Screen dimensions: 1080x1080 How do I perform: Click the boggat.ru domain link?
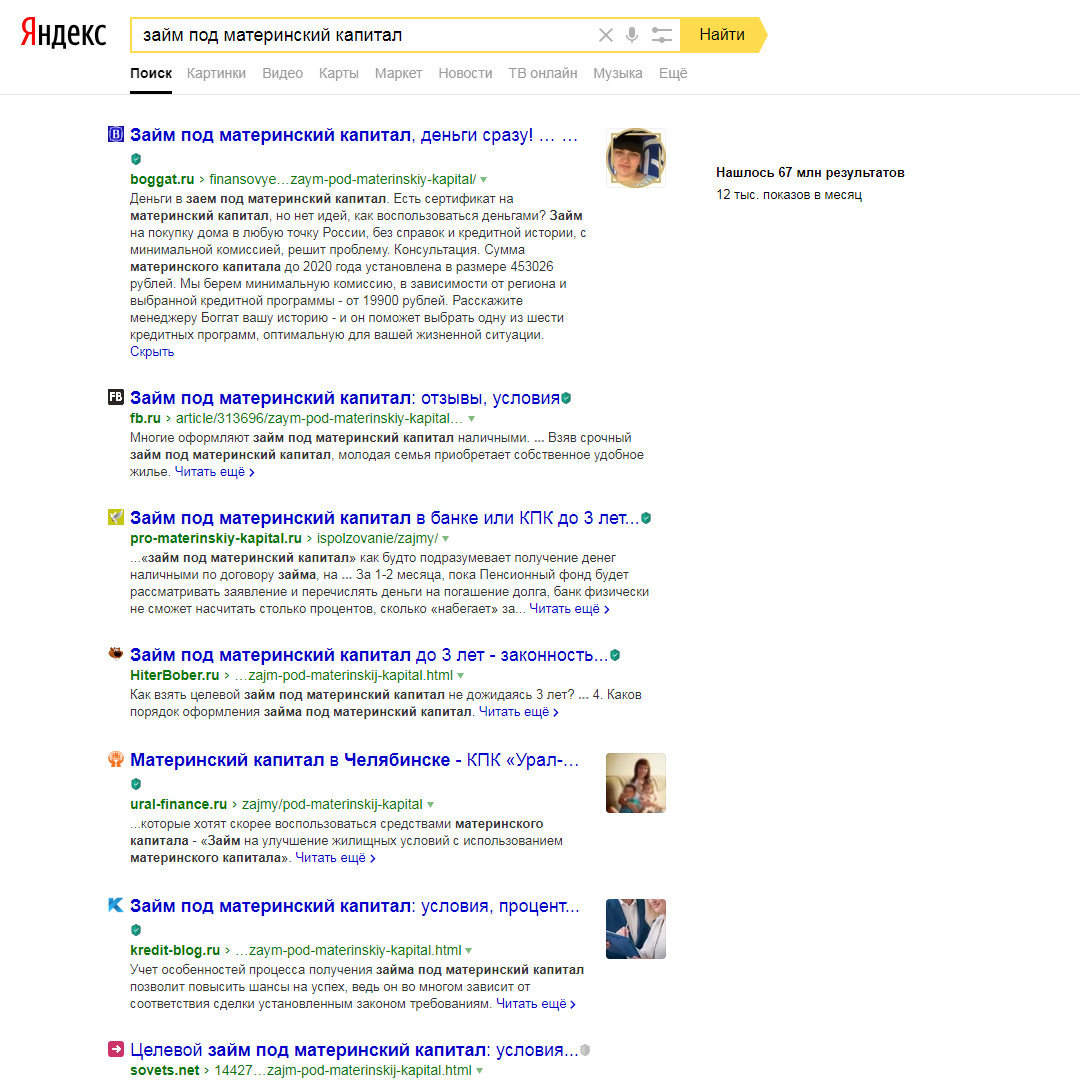tap(162, 180)
